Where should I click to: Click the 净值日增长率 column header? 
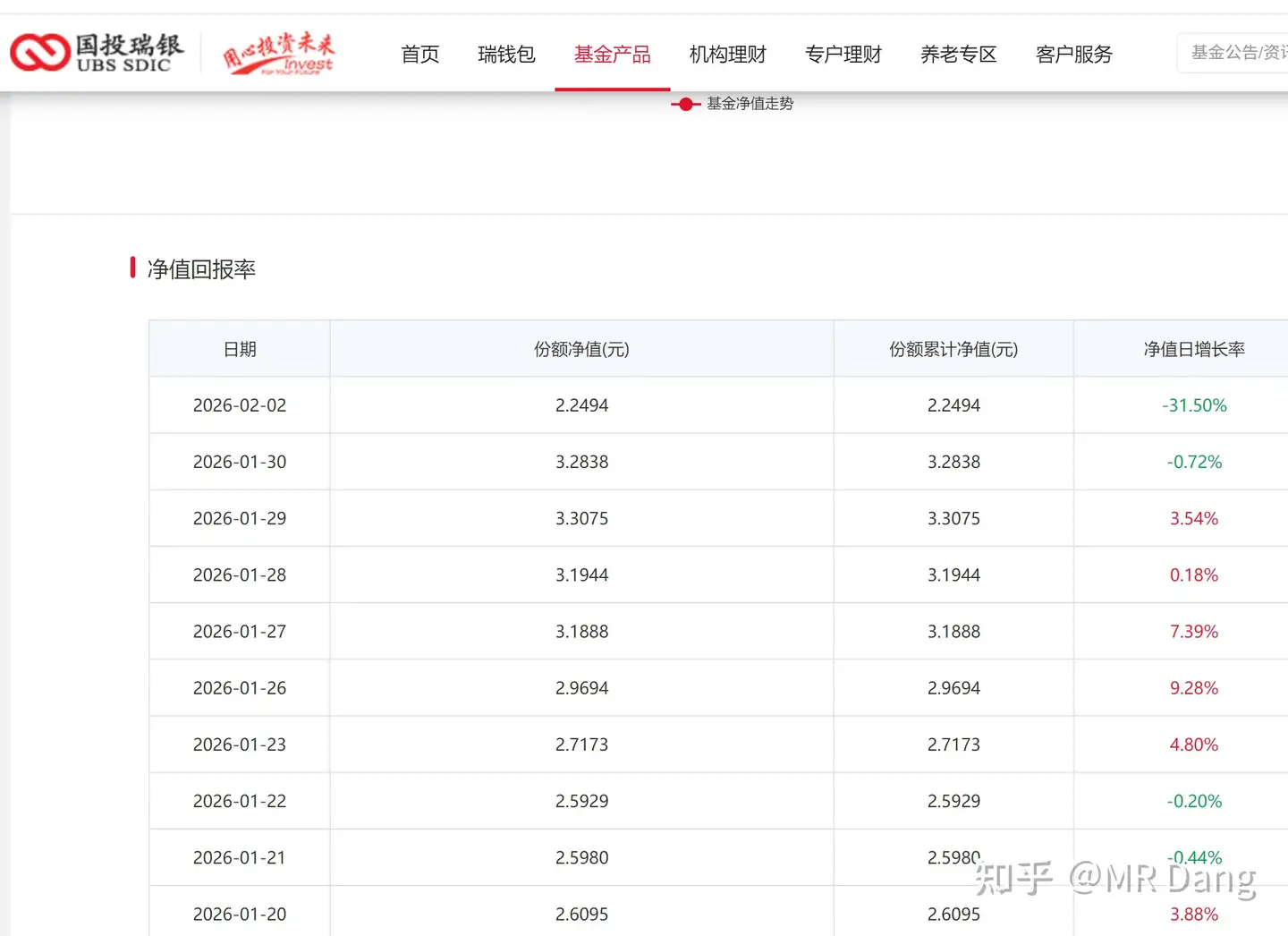[1194, 349]
